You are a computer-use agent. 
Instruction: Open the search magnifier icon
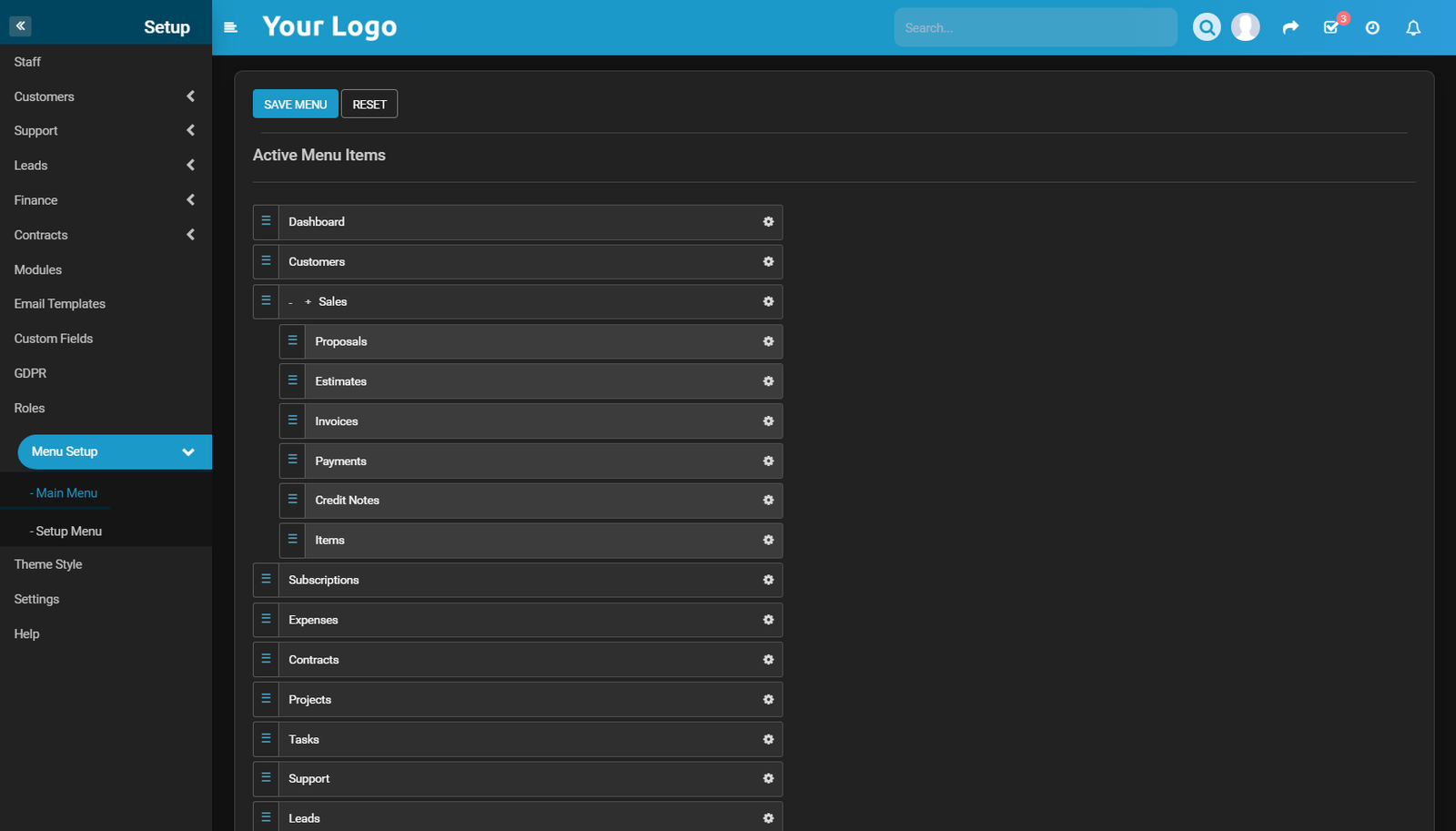pyautogui.click(x=1206, y=26)
